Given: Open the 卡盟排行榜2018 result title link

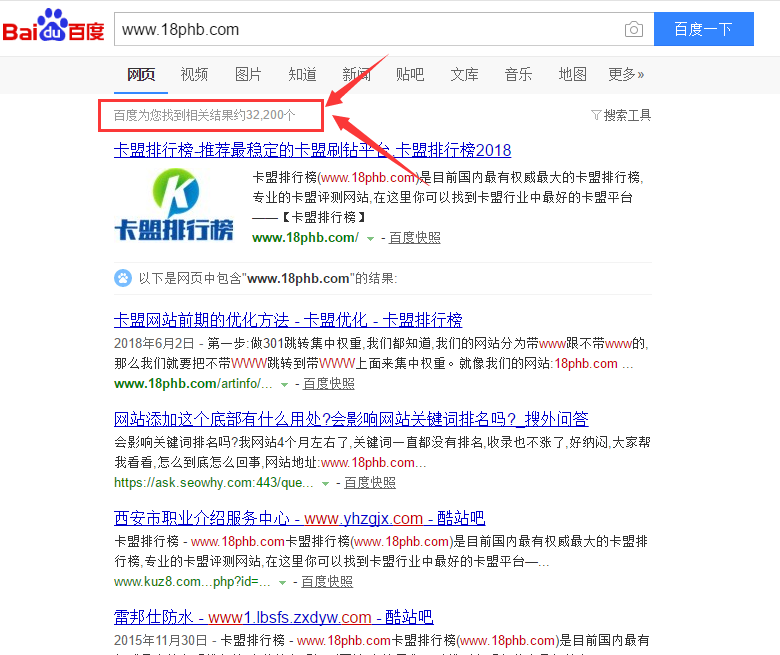Looking at the screenshot, I should 312,150.
